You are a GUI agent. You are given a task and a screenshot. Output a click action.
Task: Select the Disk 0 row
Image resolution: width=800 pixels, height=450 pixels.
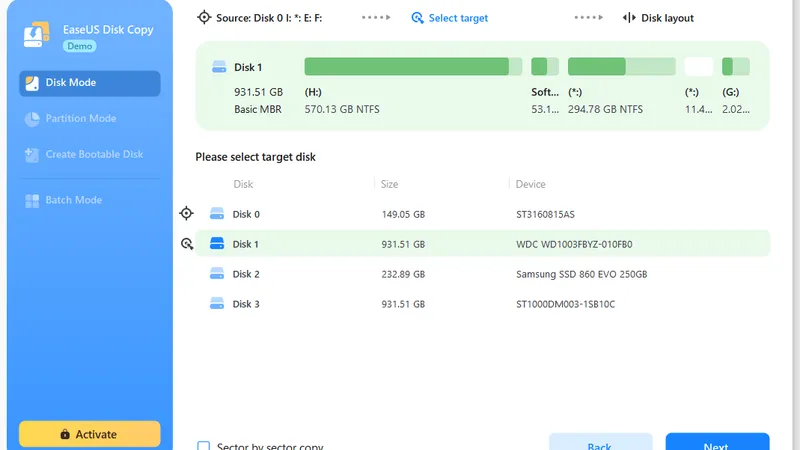click(483, 214)
